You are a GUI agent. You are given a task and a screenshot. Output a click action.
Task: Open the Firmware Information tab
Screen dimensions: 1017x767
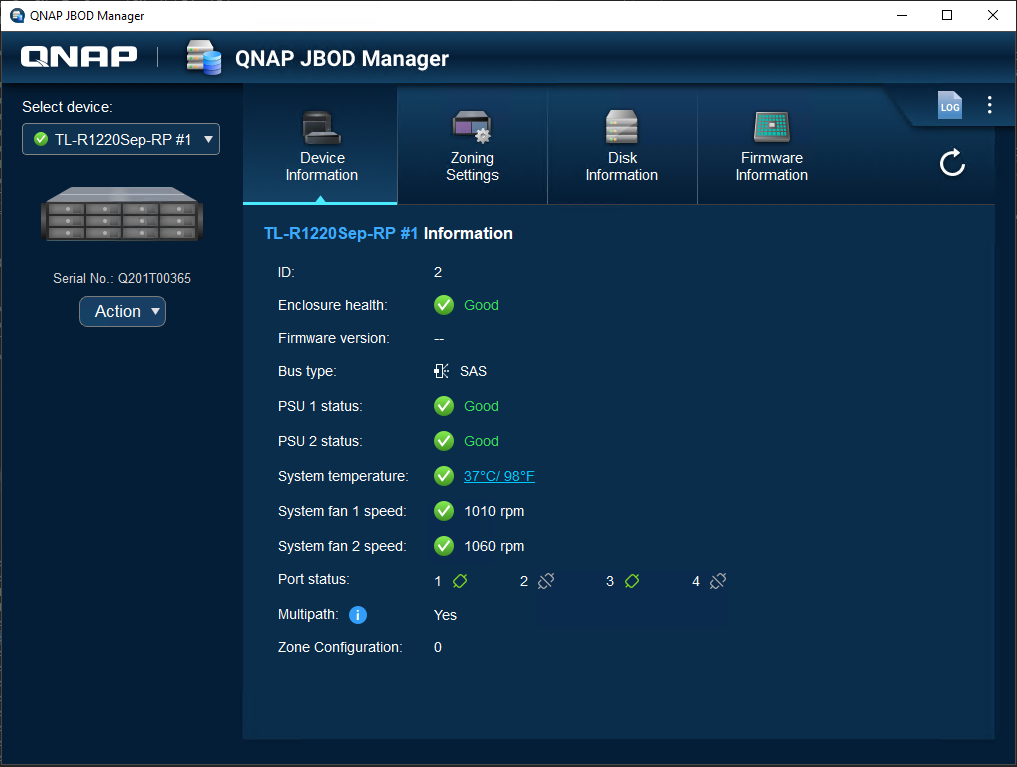click(771, 147)
